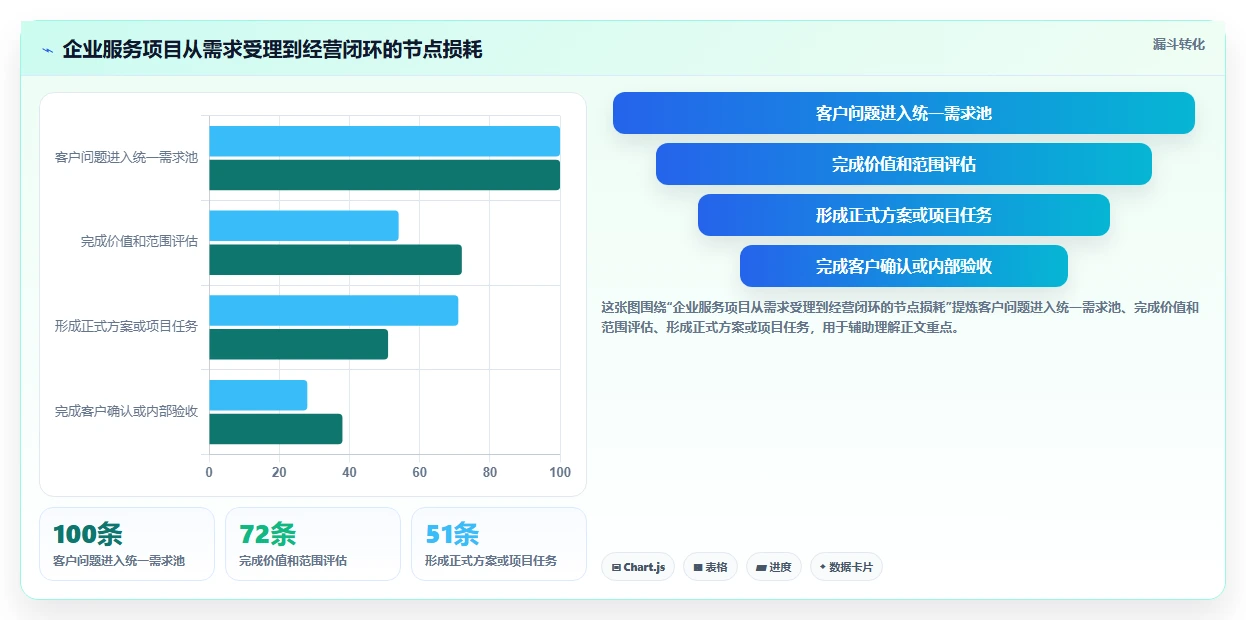Select the 完成客户确认或内部验收 funnel stage
This screenshot has height=620, width=1246.
[x=903, y=266]
